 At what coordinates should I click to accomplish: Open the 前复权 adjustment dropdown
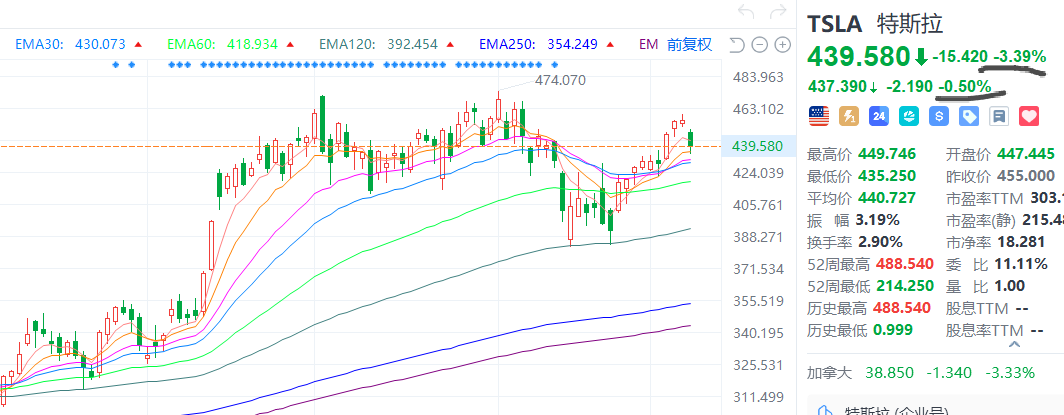689,45
